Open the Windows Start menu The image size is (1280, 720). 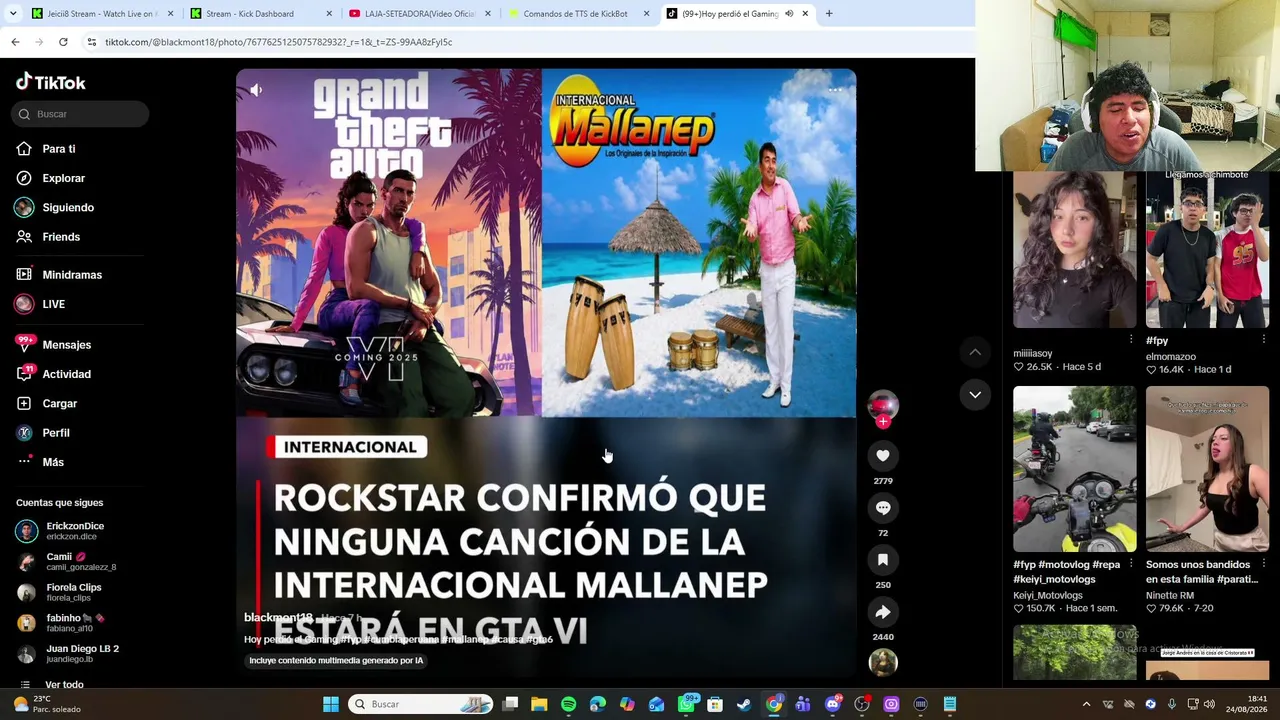pos(331,704)
